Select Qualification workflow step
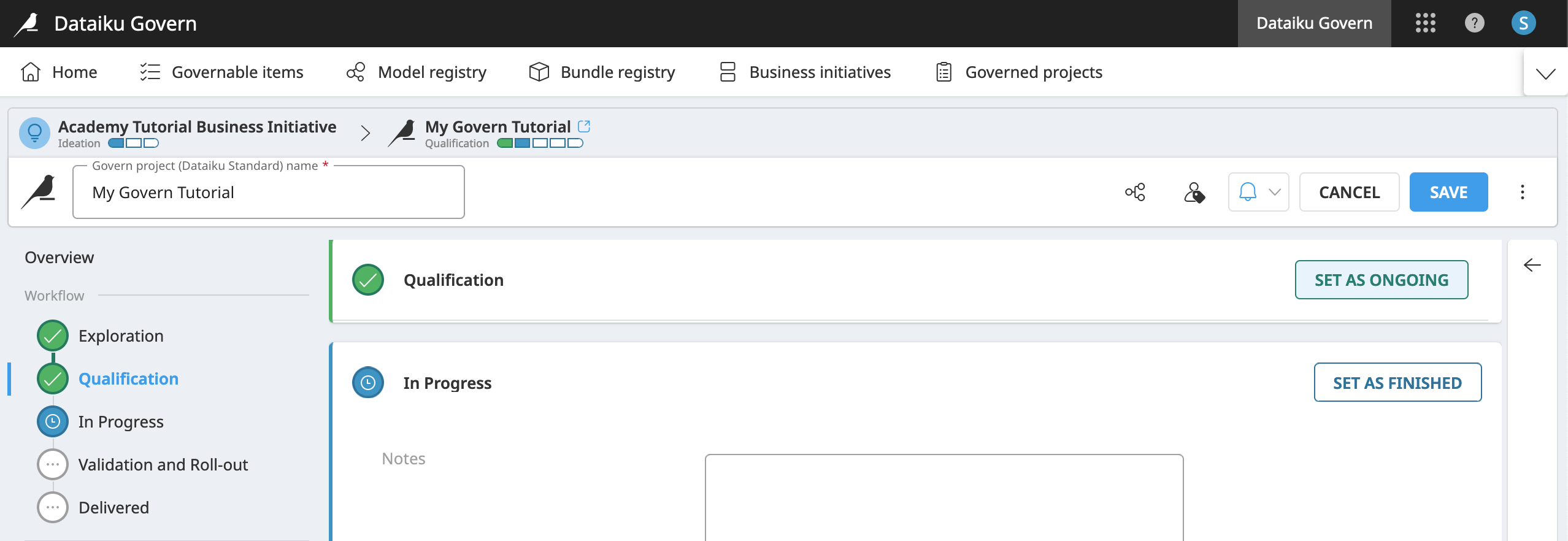Image resolution: width=1568 pixels, height=541 pixels. tap(128, 379)
